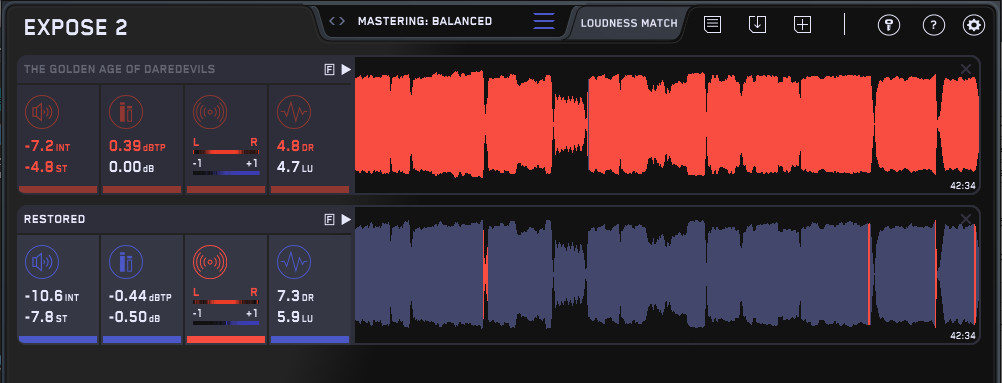The image size is (1002, 383).
Task: Toggle Loudness Match
Action: pos(629,23)
